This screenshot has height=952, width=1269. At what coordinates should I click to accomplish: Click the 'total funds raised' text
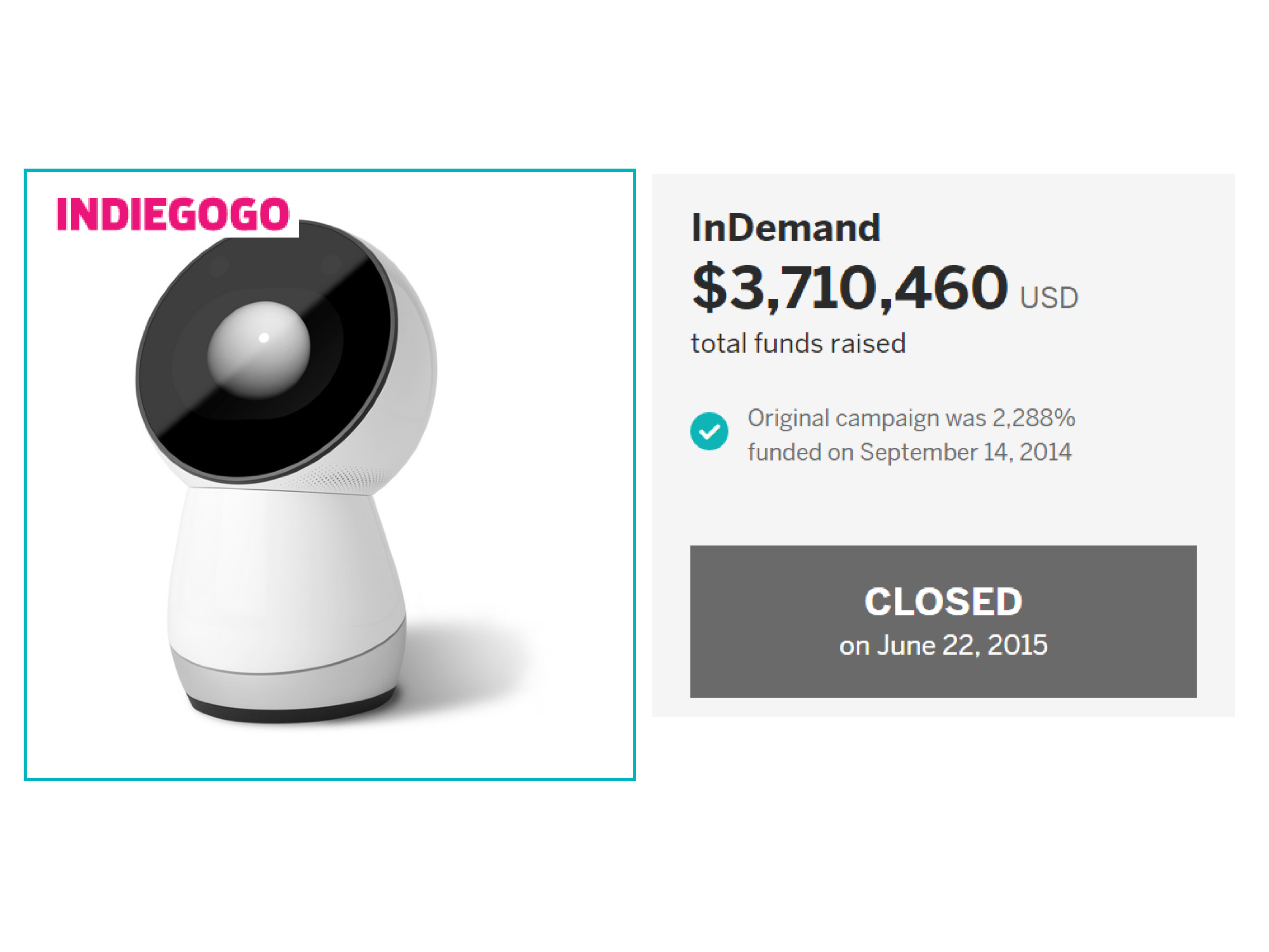coord(798,344)
